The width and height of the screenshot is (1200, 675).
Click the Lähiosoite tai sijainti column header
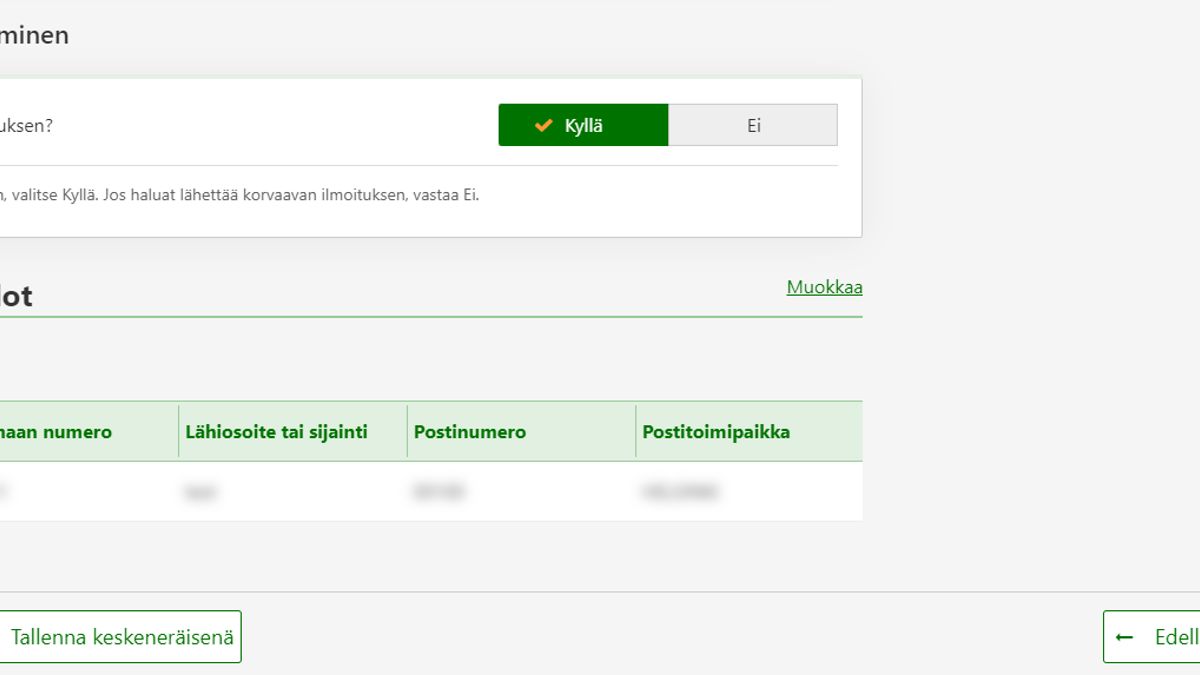(276, 432)
